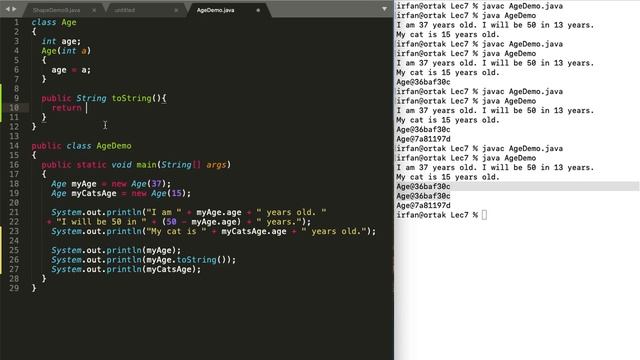Click the unsaved dot on AgeDemo.java tab
640x360 pixels.
point(258,10)
